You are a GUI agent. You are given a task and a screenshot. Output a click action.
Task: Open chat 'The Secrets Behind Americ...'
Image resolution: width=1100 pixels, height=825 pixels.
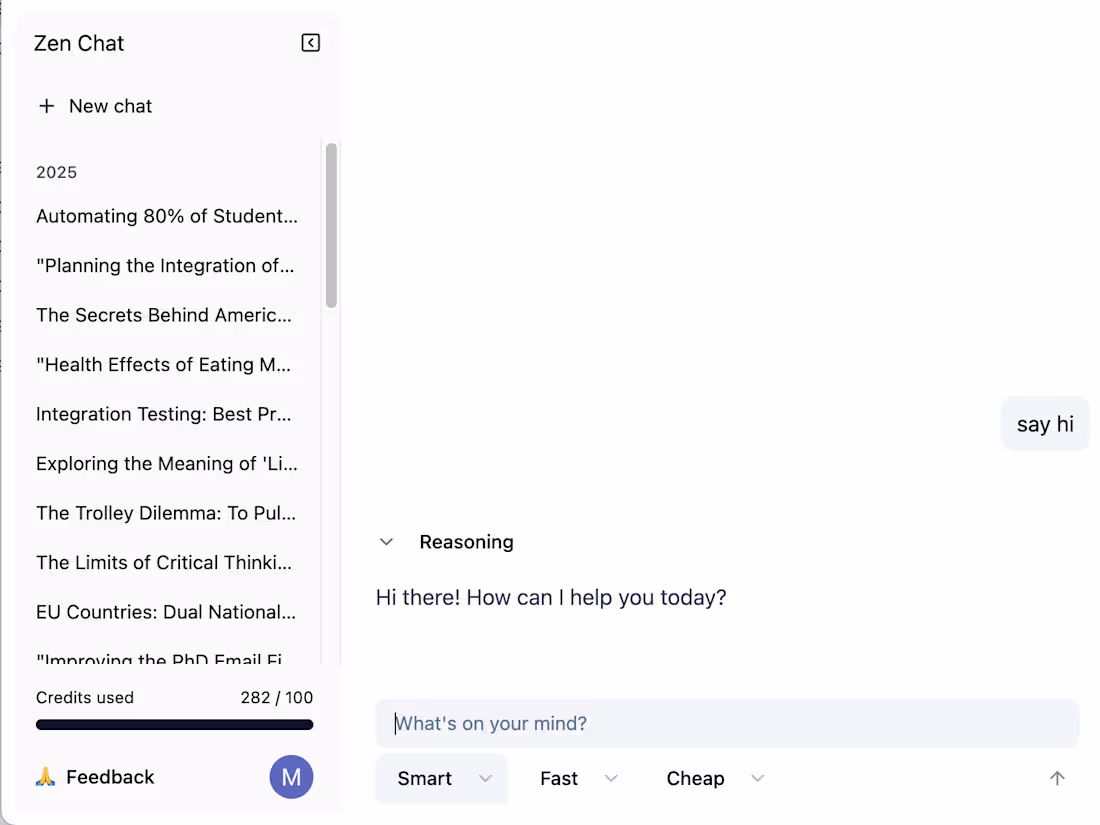(164, 315)
